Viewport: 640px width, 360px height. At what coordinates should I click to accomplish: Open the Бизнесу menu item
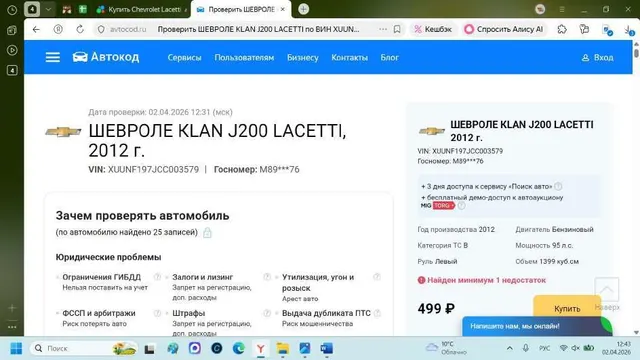click(302, 58)
